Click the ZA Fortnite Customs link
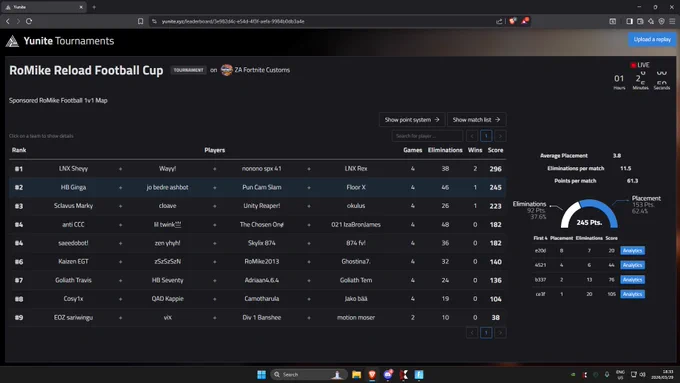 (262, 70)
